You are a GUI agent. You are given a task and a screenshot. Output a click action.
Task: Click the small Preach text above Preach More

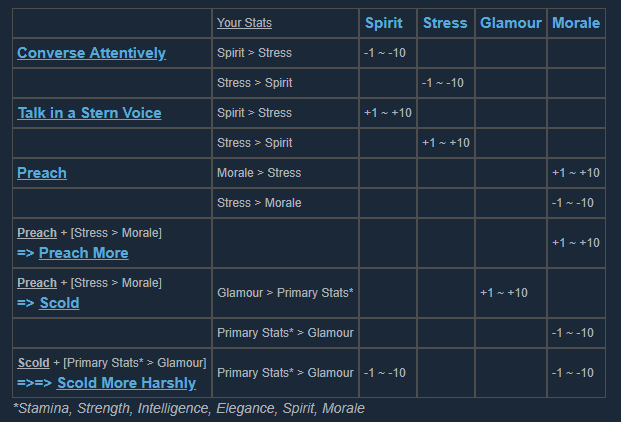point(36,233)
